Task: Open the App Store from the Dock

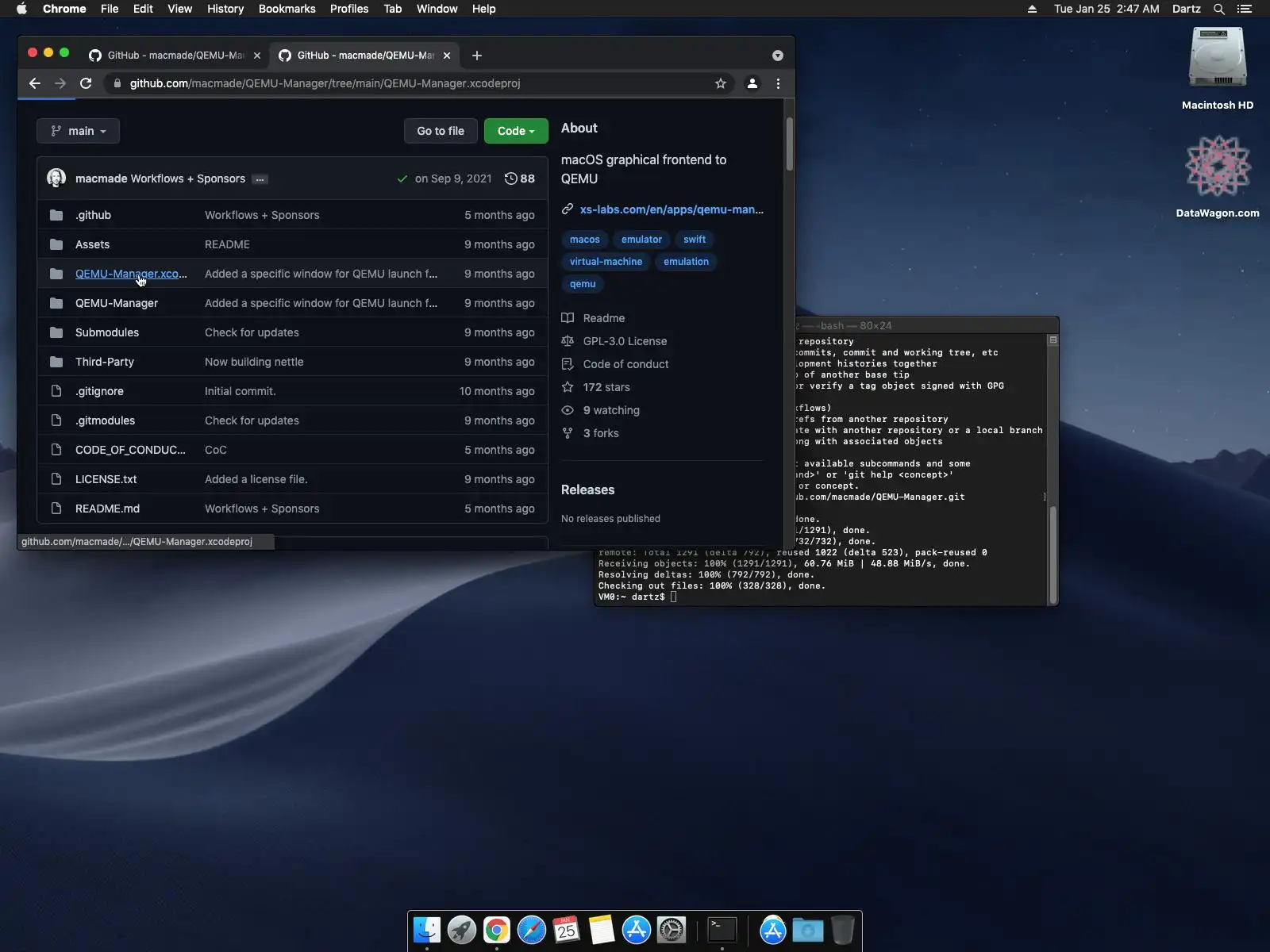Action: [x=637, y=930]
